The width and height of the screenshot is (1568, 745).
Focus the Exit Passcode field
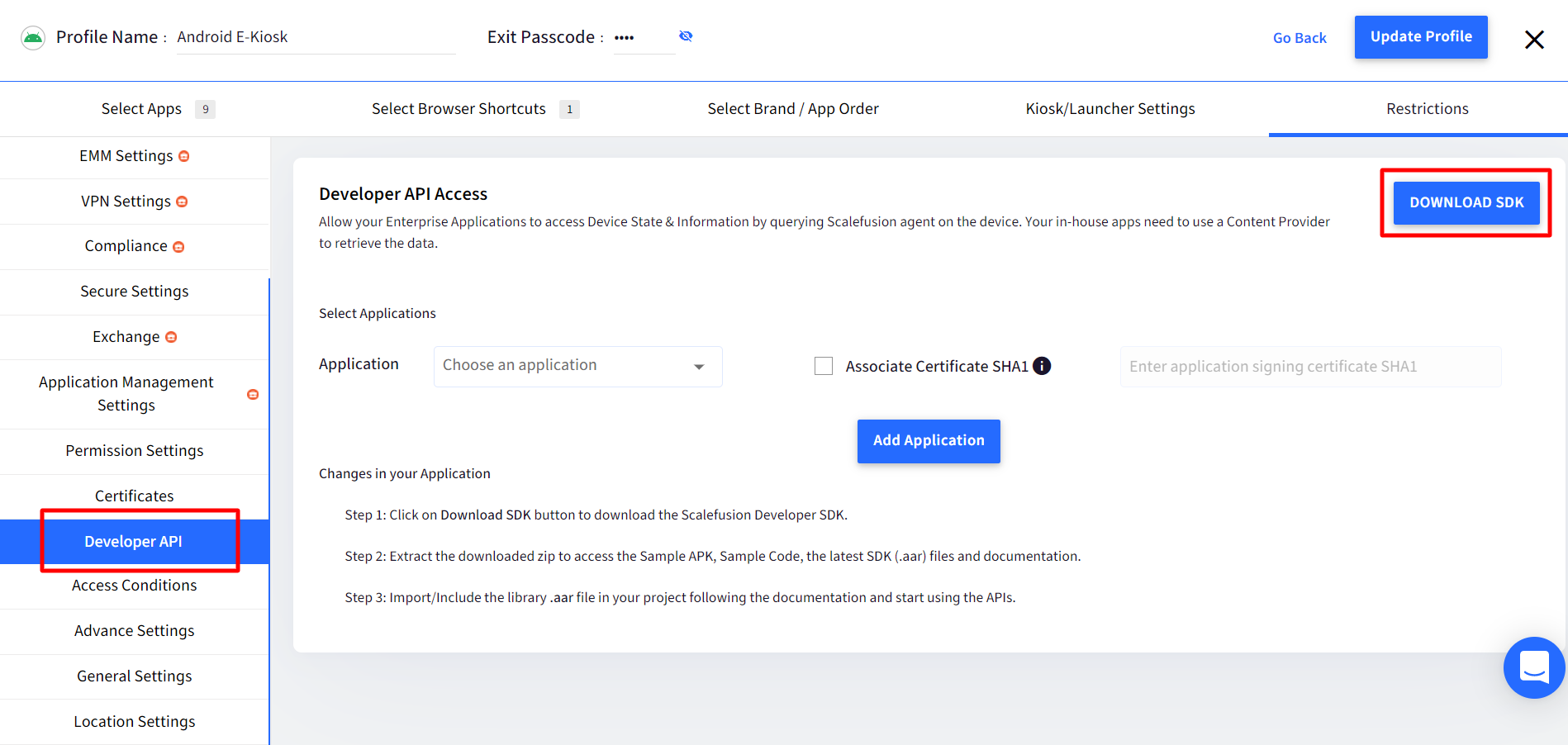tap(644, 37)
